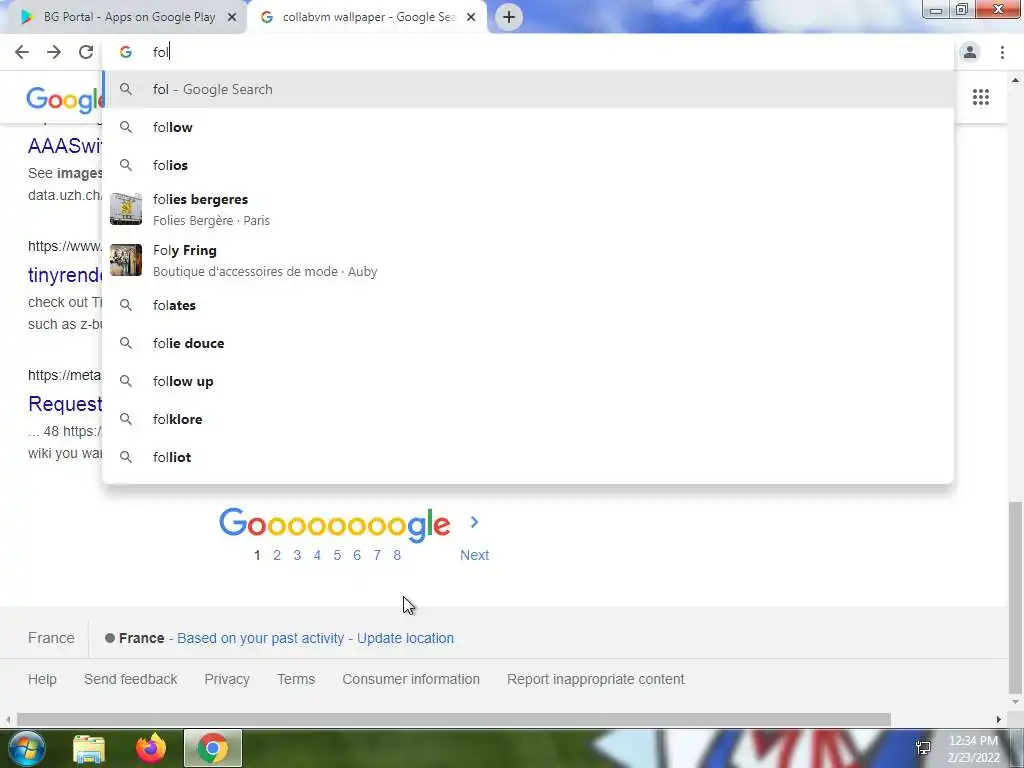Click the horizontal scrollbar thumb
This screenshot has height=768, width=1024.
coord(454,720)
